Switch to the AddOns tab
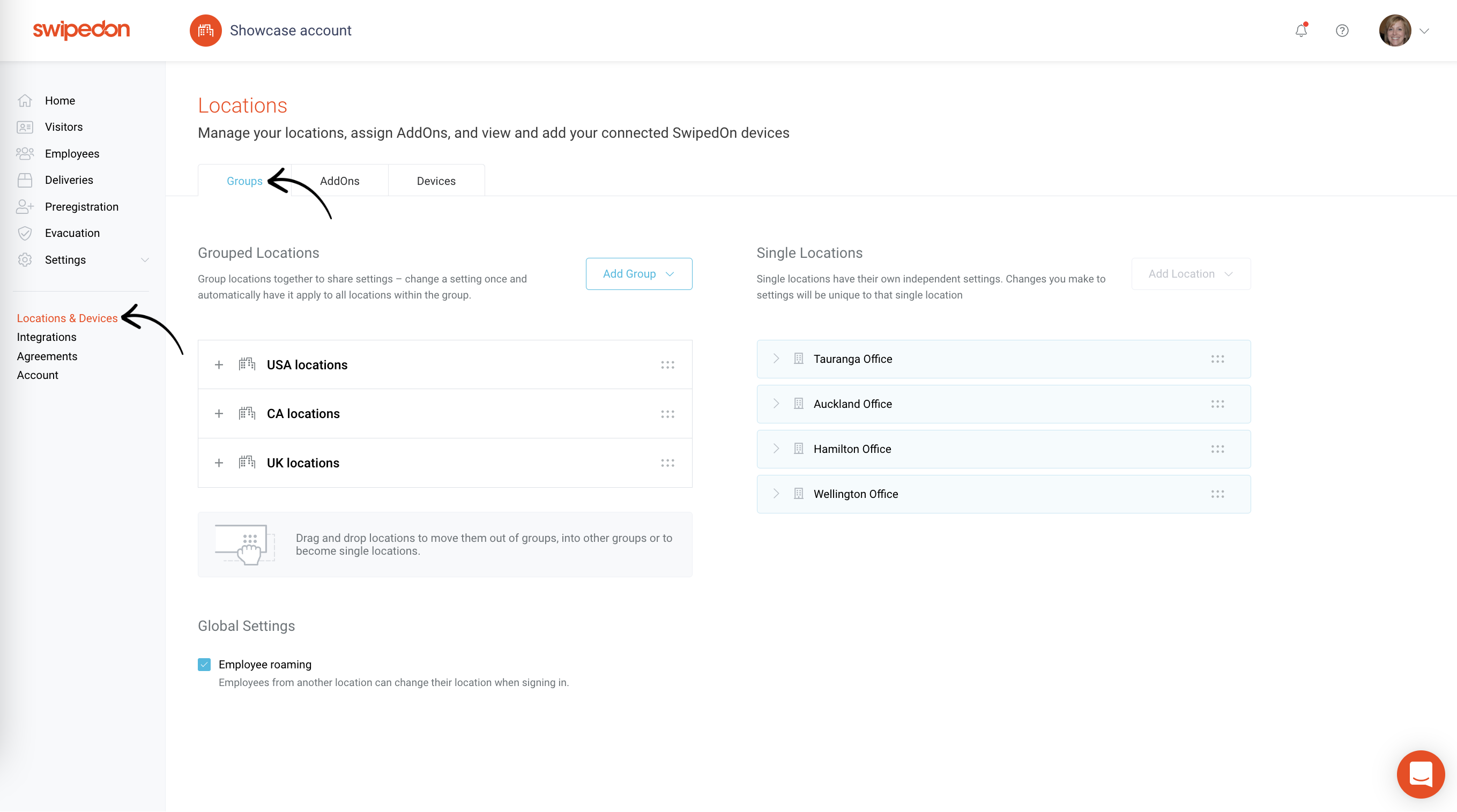1457x812 pixels. [x=340, y=181]
